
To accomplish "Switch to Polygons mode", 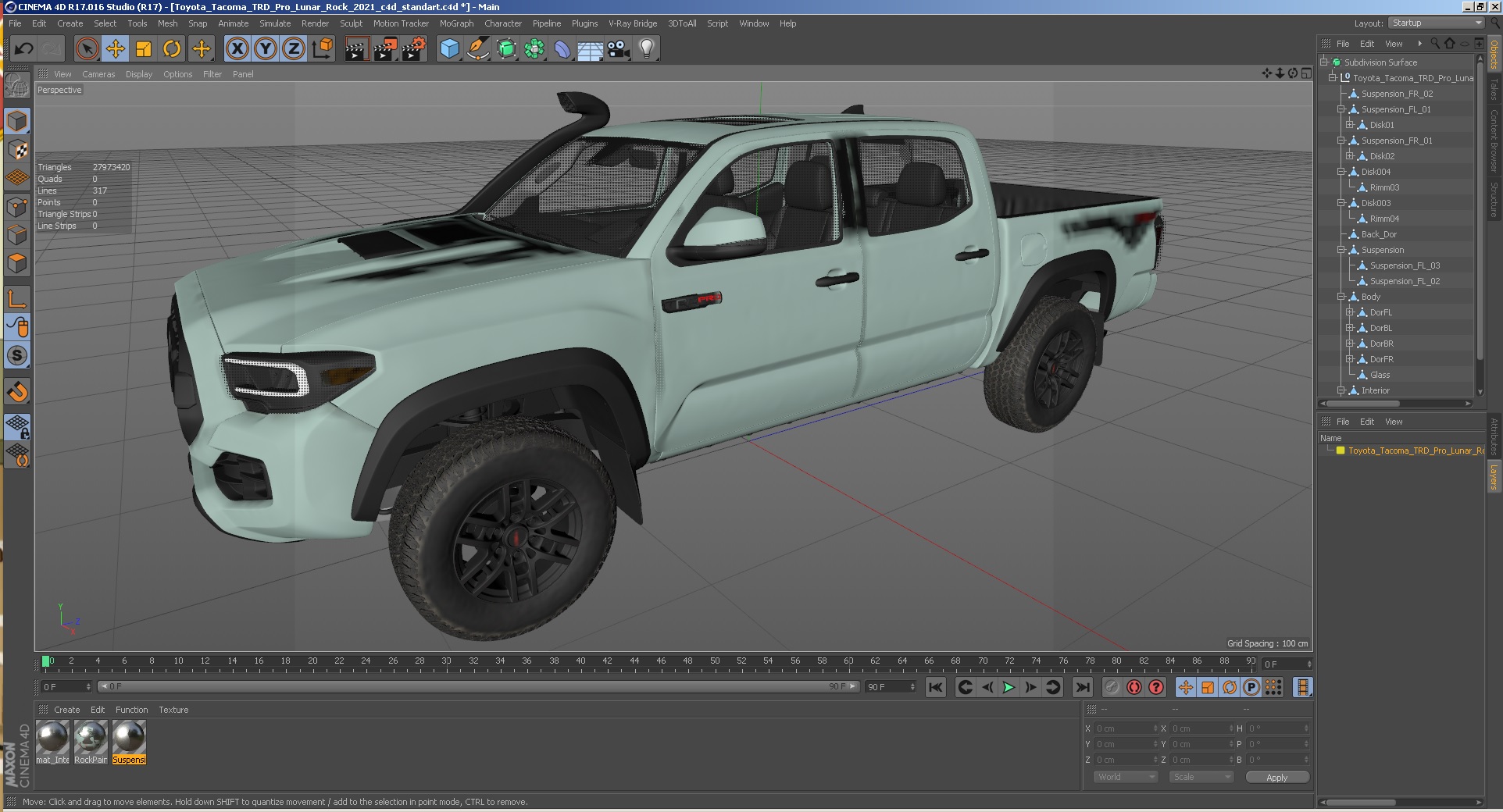I will [x=17, y=263].
